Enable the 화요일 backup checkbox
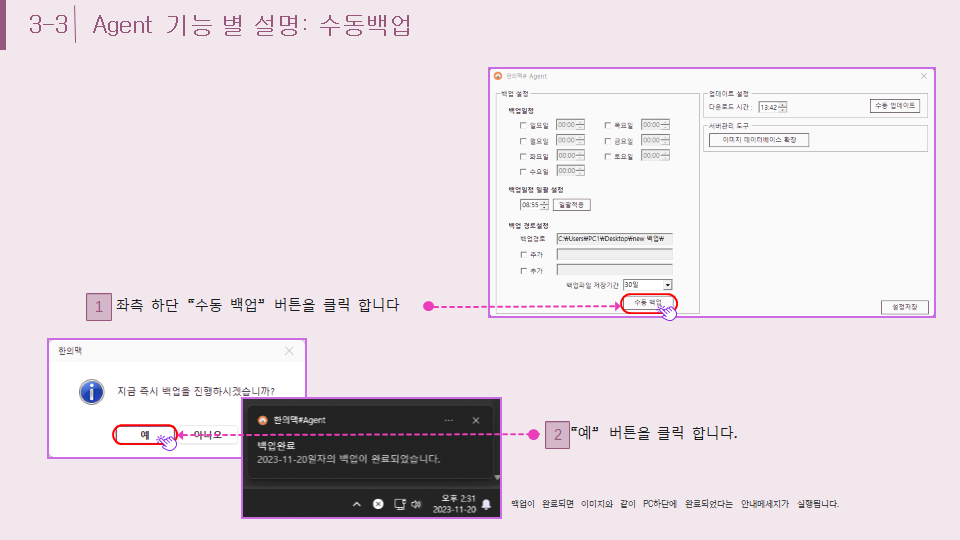 click(523, 156)
